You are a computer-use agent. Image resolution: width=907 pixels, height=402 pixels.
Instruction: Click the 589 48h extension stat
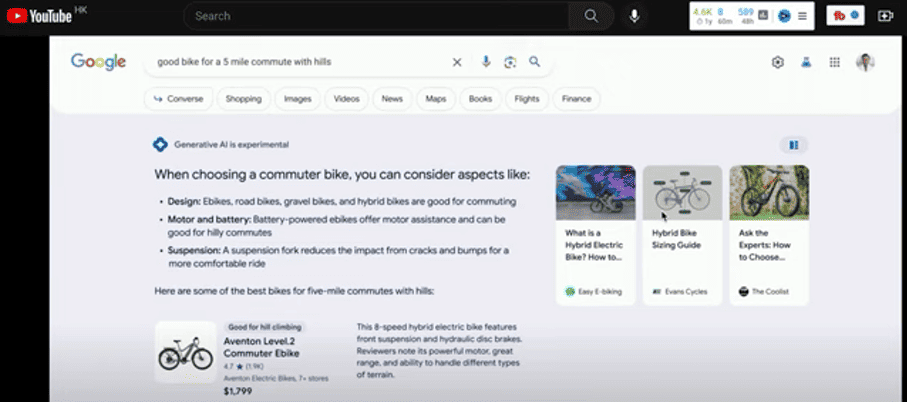746,16
